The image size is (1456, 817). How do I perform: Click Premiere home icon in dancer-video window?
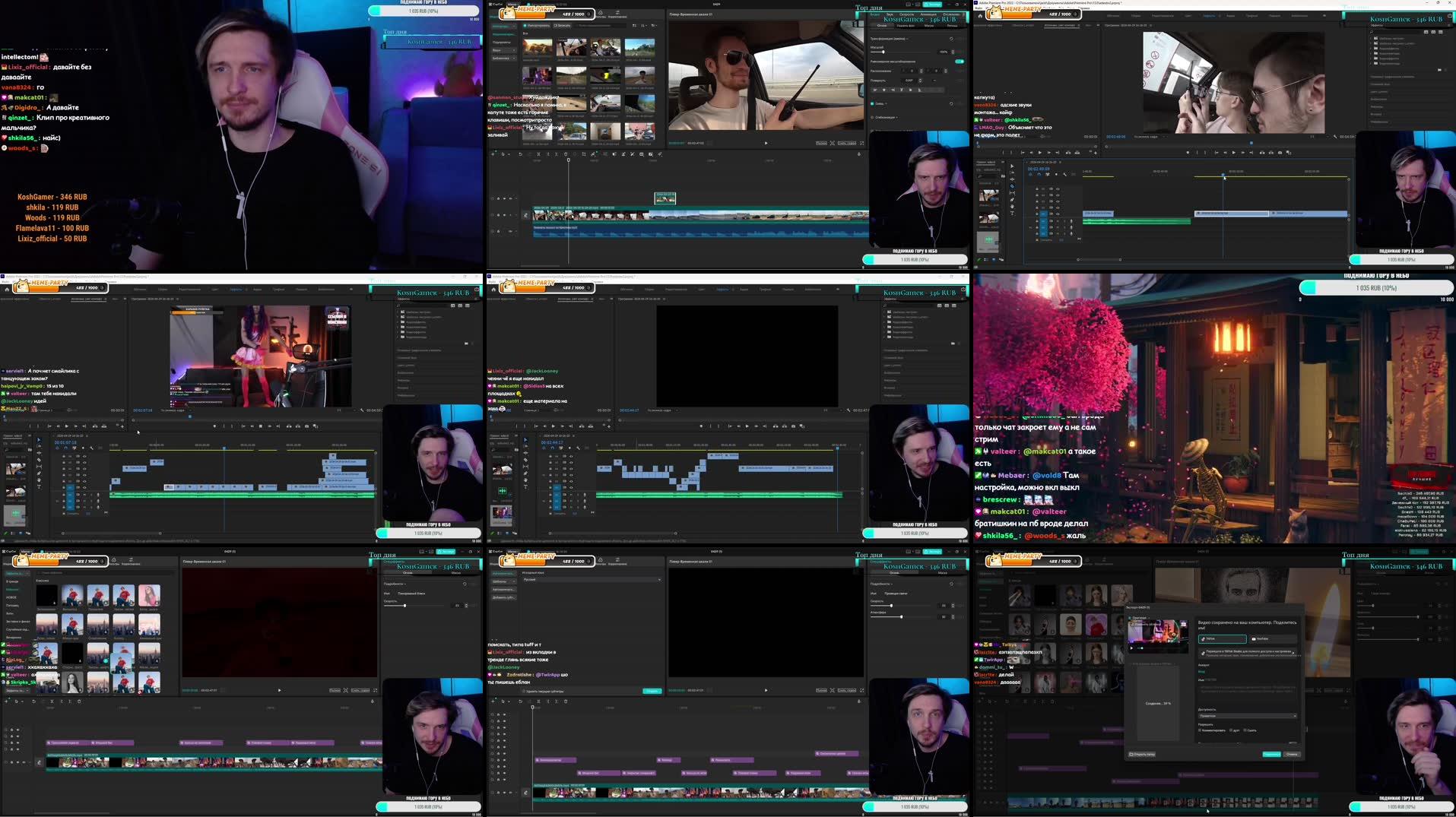tap(7, 289)
